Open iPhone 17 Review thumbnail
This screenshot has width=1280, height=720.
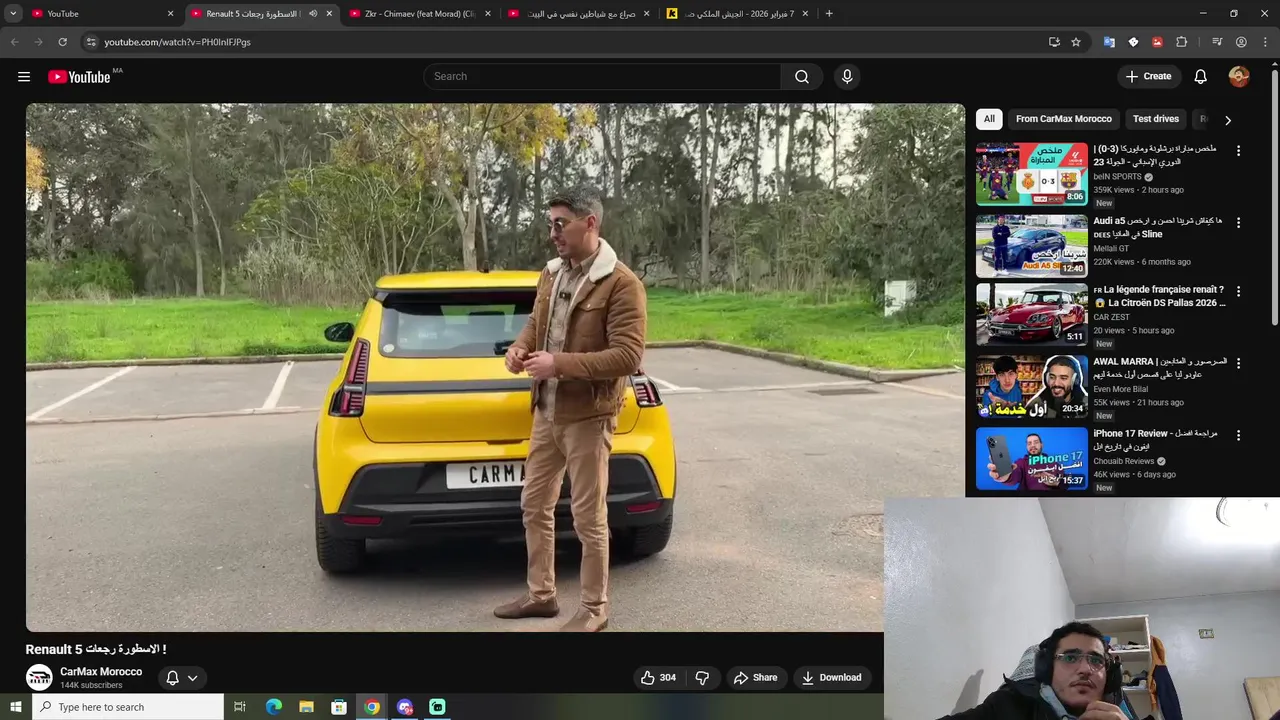point(1031,458)
